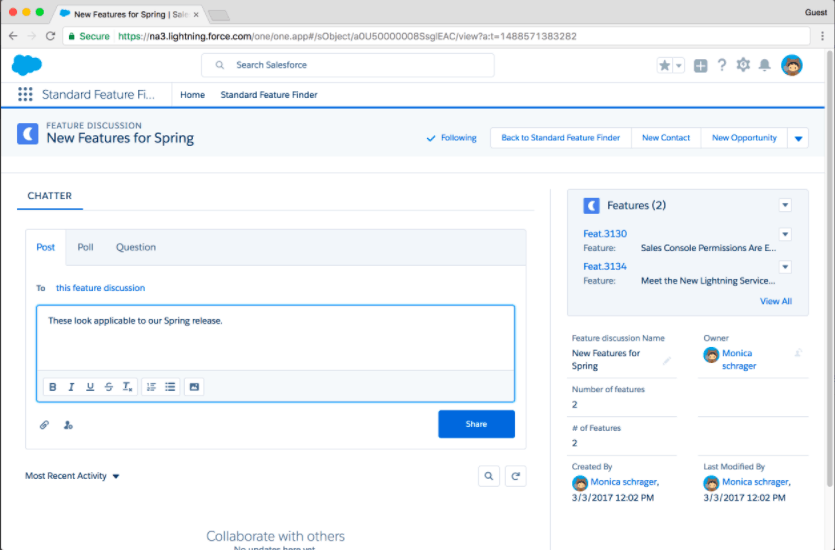Click Monica schrager under Last Modified By
This screenshot has width=835, height=550.
pos(755,482)
